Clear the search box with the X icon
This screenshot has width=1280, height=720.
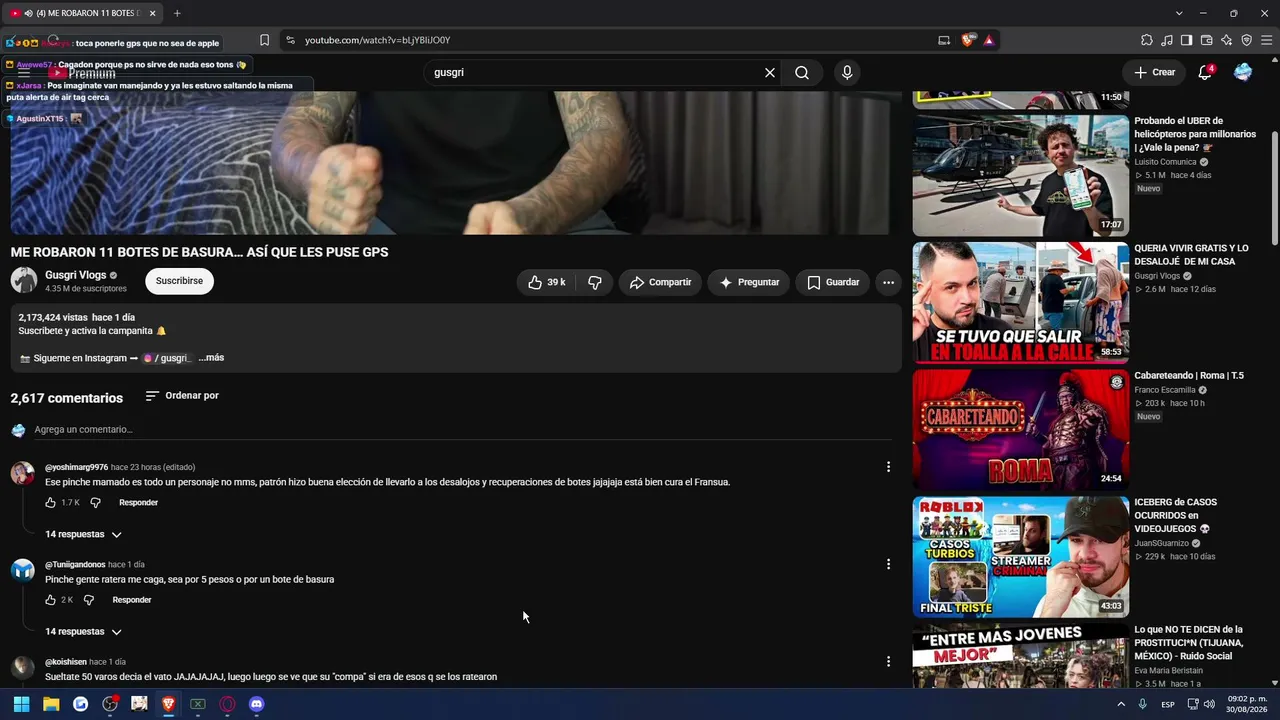[770, 73]
